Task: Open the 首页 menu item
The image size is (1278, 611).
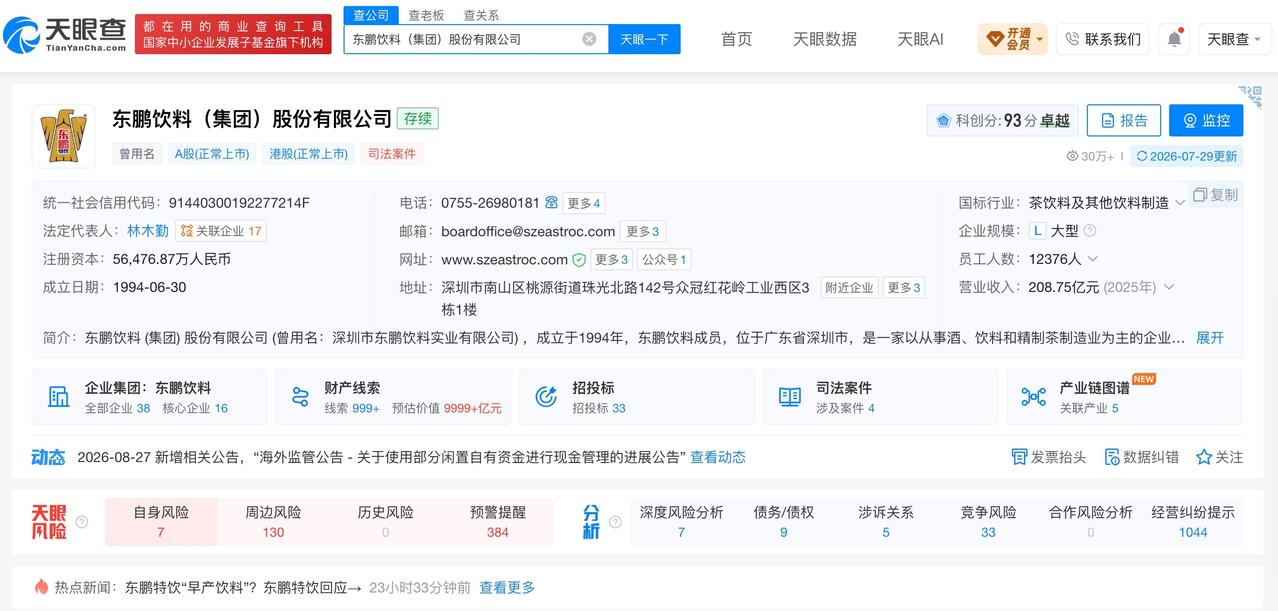Action: click(x=737, y=39)
